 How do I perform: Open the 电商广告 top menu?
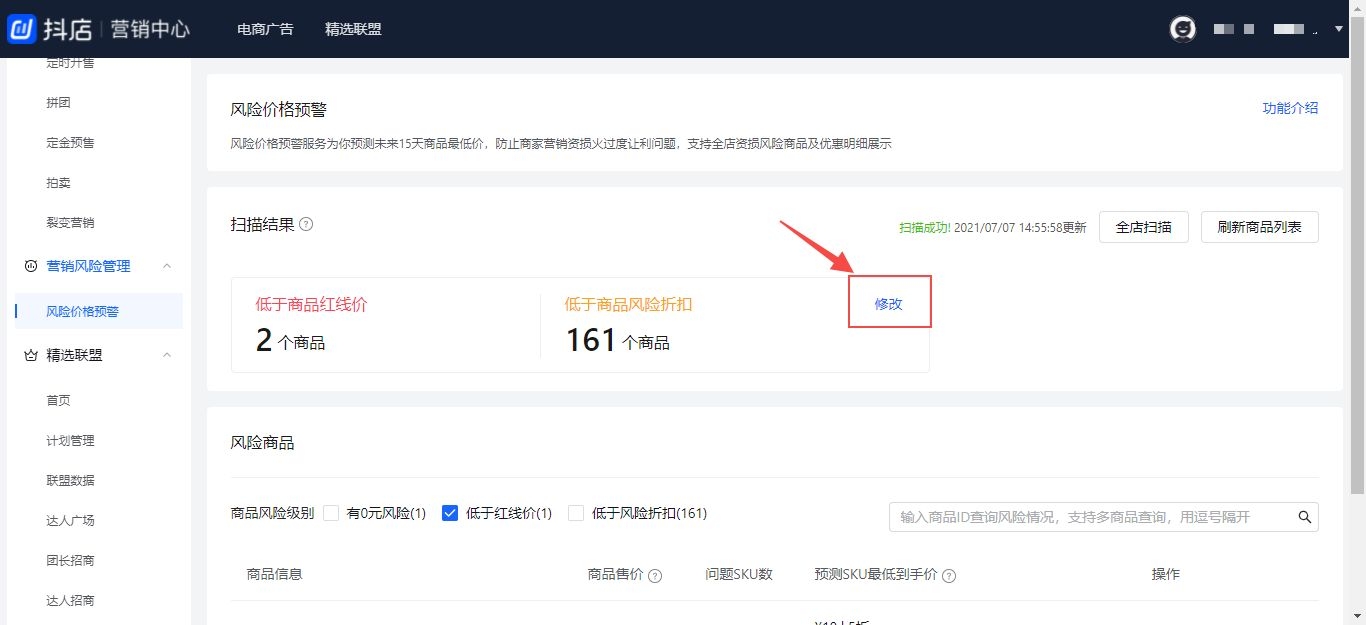click(265, 29)
